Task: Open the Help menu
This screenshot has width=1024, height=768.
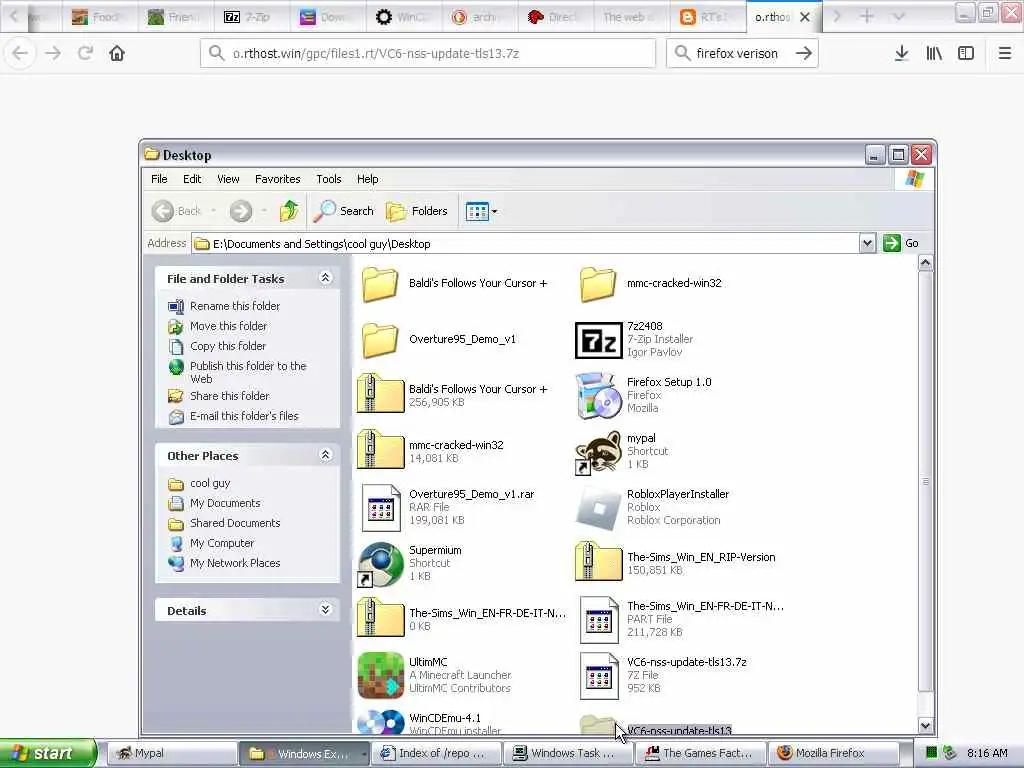Action: [x=367, y=179]
